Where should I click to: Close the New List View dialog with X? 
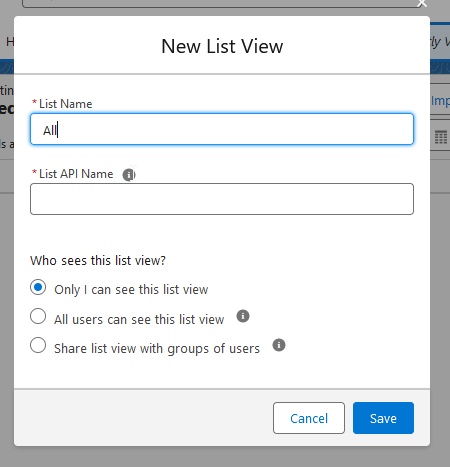[422, 3]
